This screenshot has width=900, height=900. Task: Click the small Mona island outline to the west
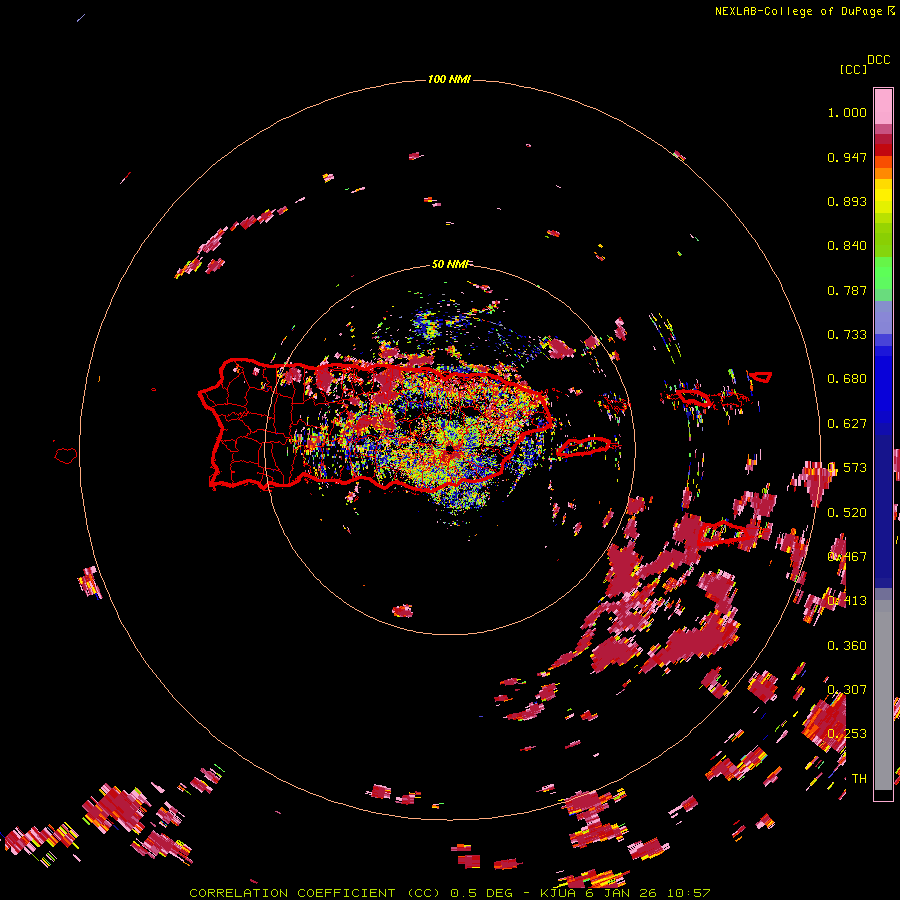coord(66,455)
